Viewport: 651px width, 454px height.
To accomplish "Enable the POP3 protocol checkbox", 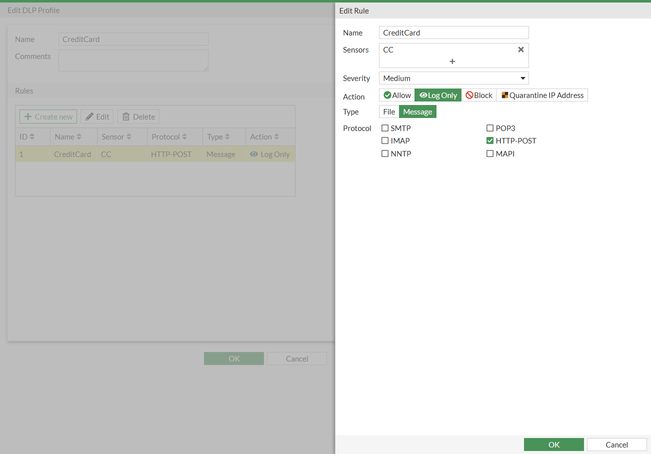I will [490, 128].
